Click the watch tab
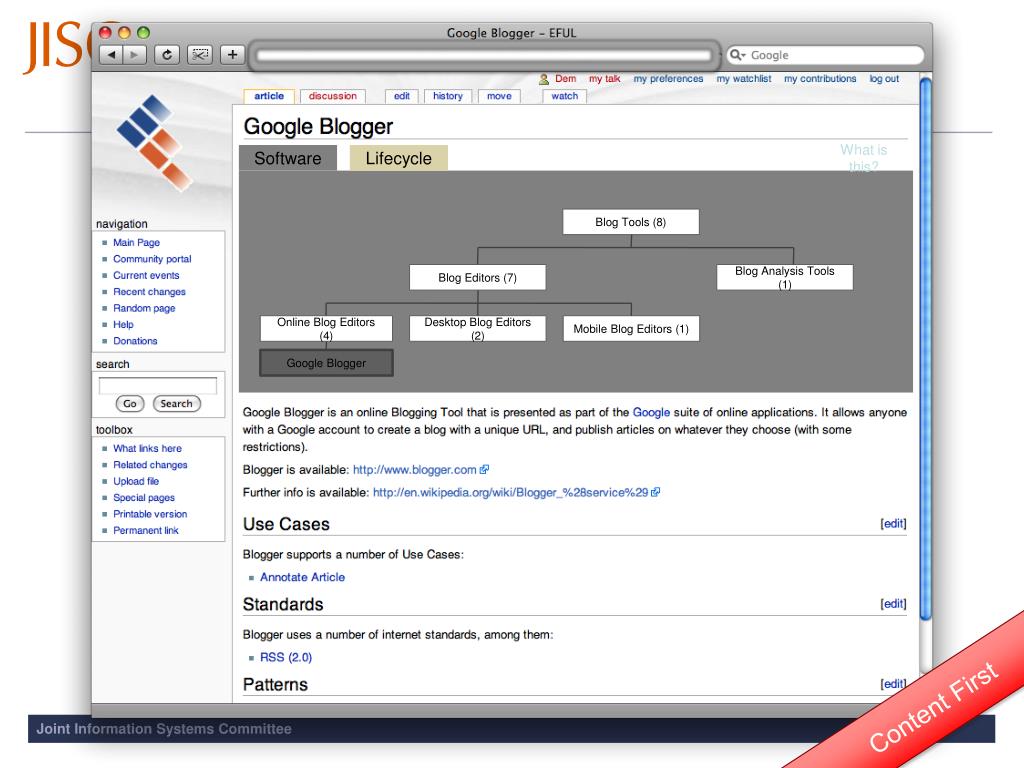1024x768 pixels. pos(565,96)
